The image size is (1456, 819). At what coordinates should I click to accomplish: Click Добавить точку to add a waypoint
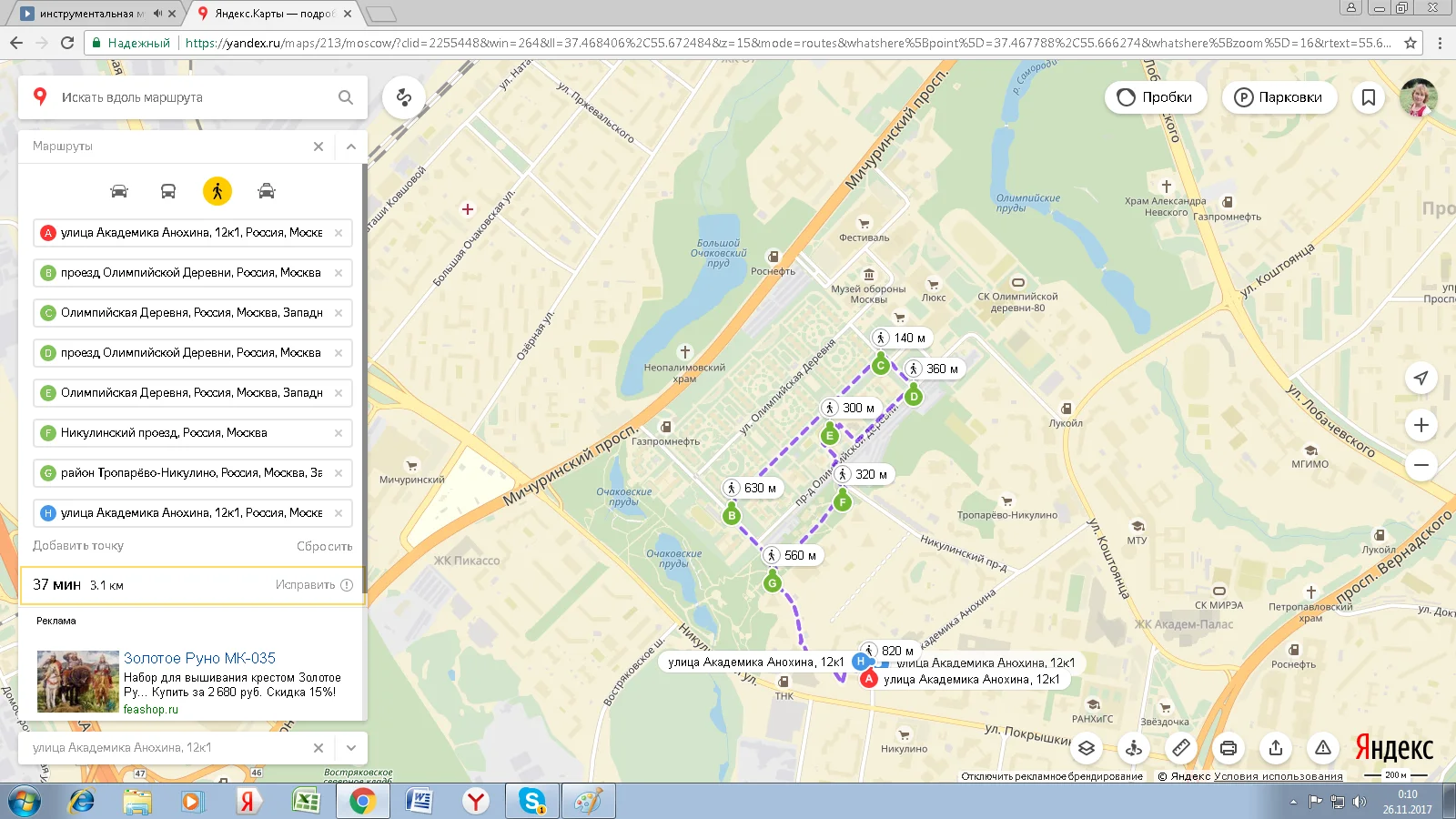(78, 546)
